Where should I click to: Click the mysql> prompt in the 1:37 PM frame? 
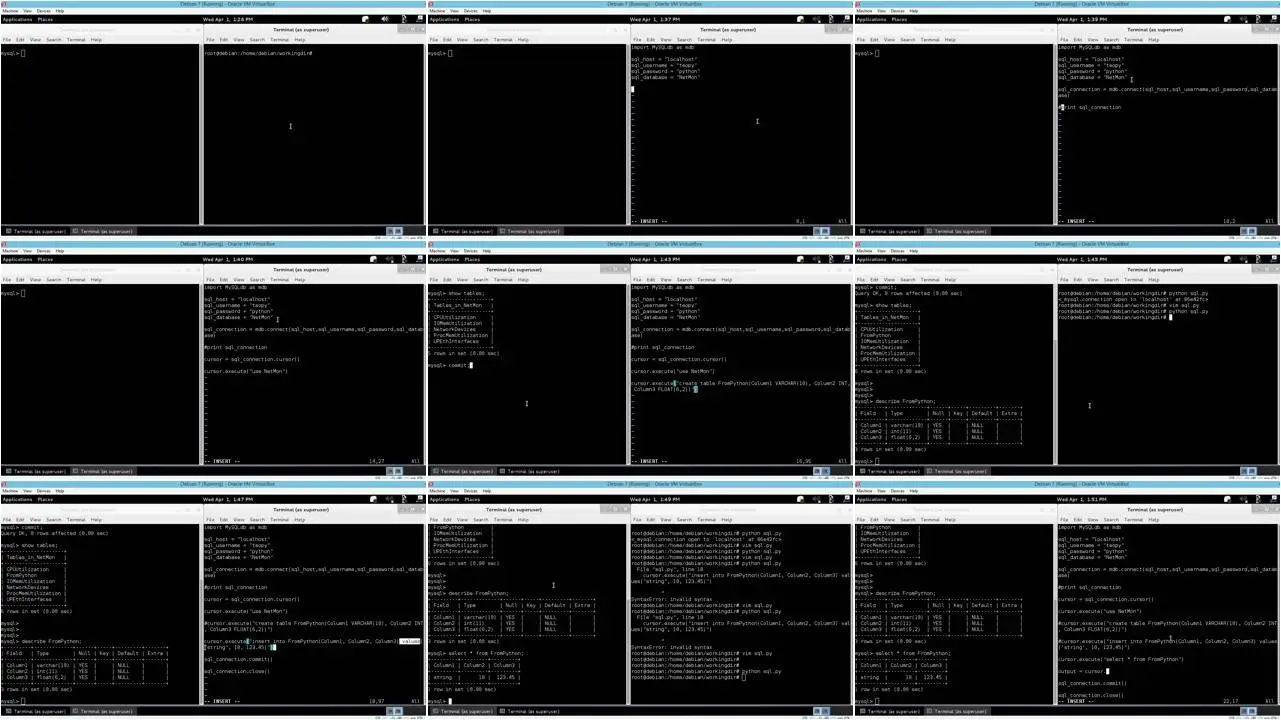tap(437, 53)
